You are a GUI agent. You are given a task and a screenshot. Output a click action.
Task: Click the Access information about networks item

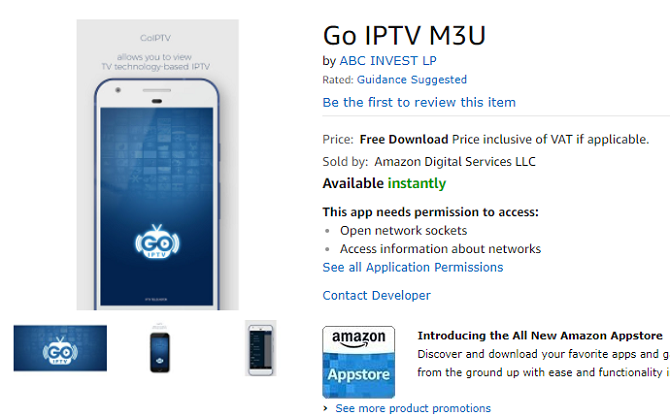pos(440,249)
